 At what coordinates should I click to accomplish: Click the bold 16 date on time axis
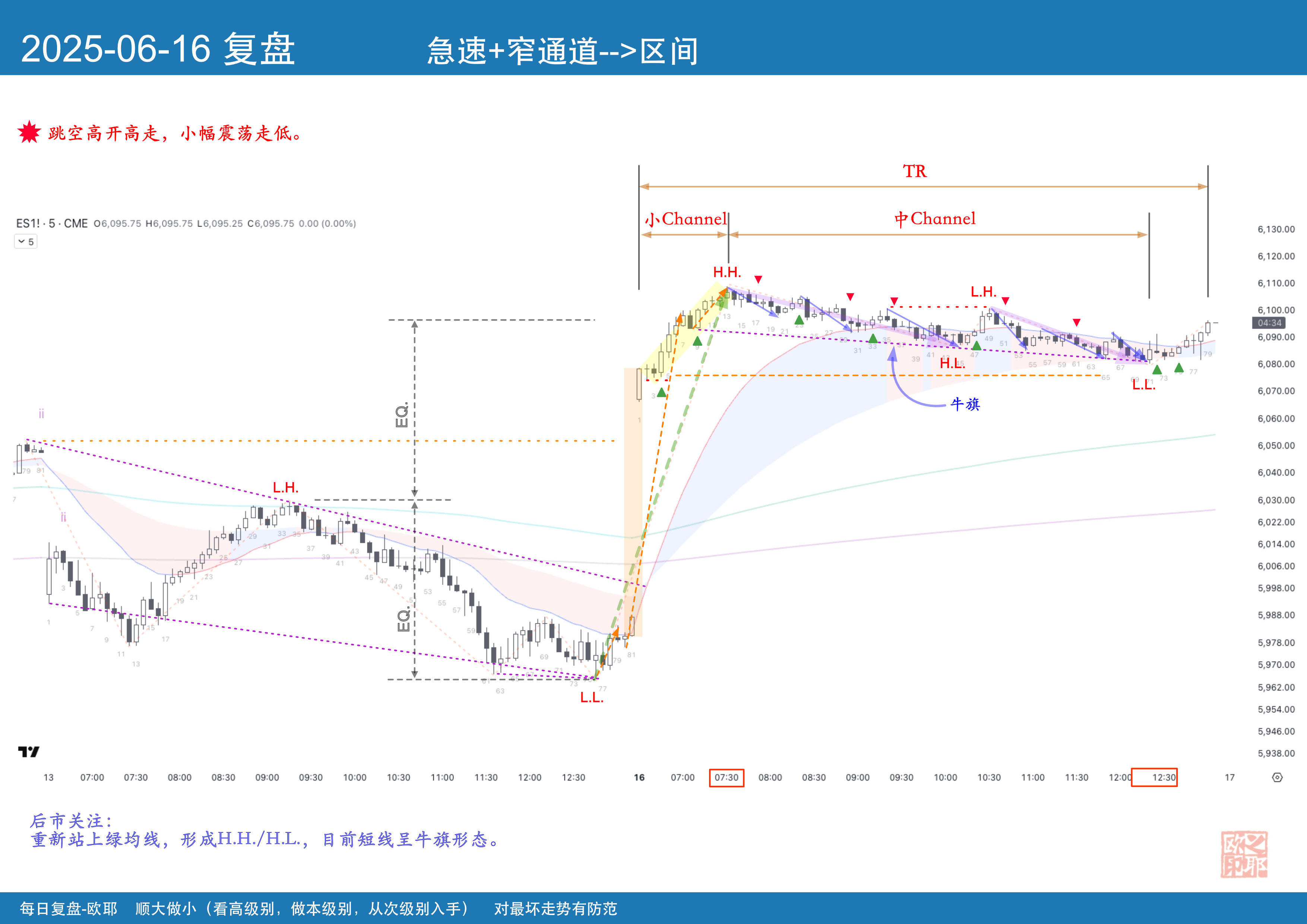click(639, 778)
